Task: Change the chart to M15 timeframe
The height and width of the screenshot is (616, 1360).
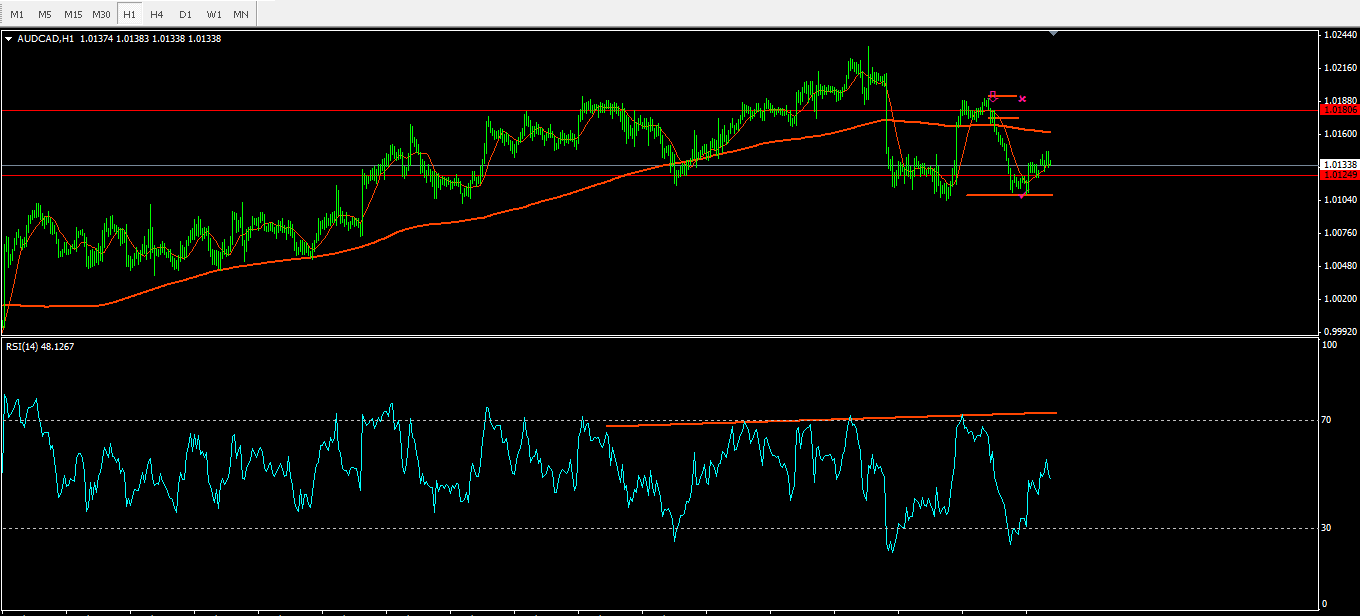Action: point(73,14)
